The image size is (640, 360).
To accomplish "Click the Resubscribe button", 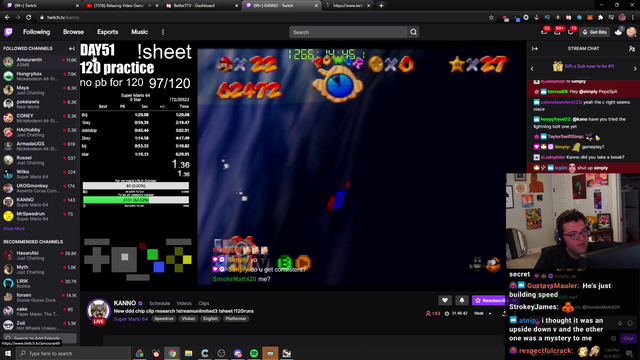I will [x=489, y=300].
